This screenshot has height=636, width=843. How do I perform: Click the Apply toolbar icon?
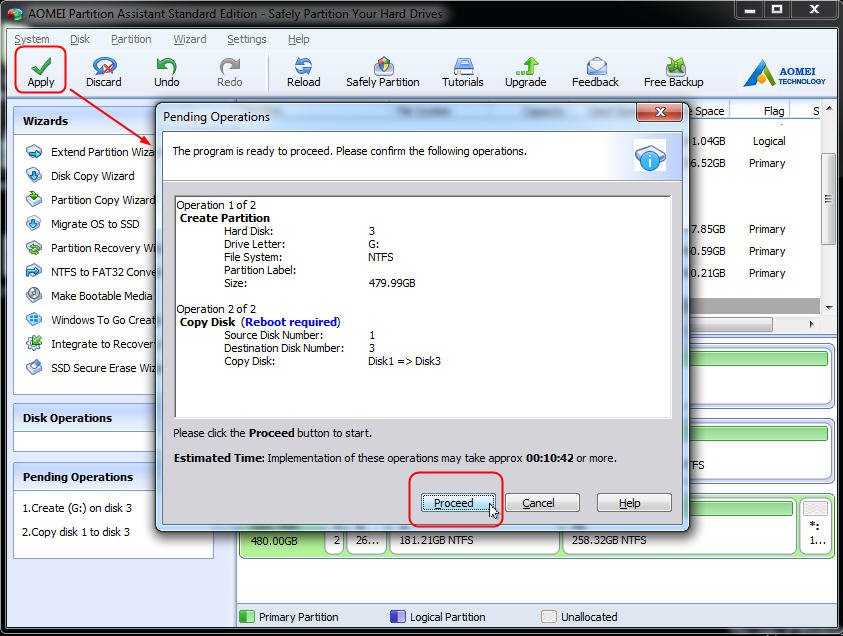(x=41, y=72)
